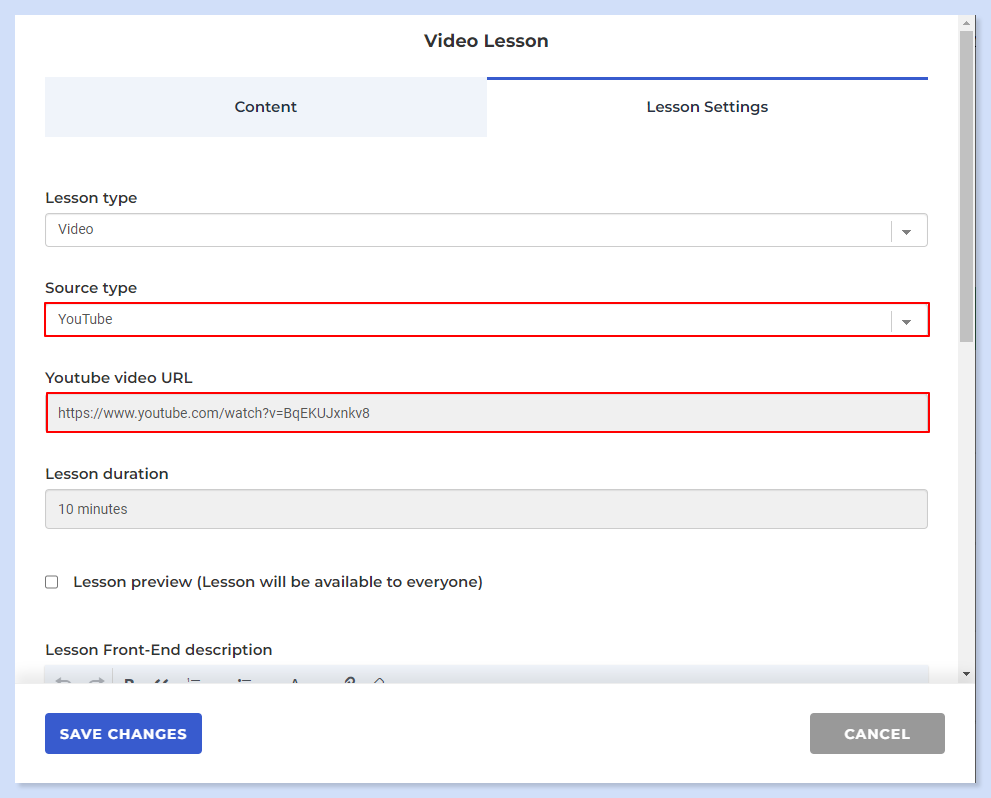991x798 pixels.
Task: Click the scrollbar up arrow
Action: point(966,23)
